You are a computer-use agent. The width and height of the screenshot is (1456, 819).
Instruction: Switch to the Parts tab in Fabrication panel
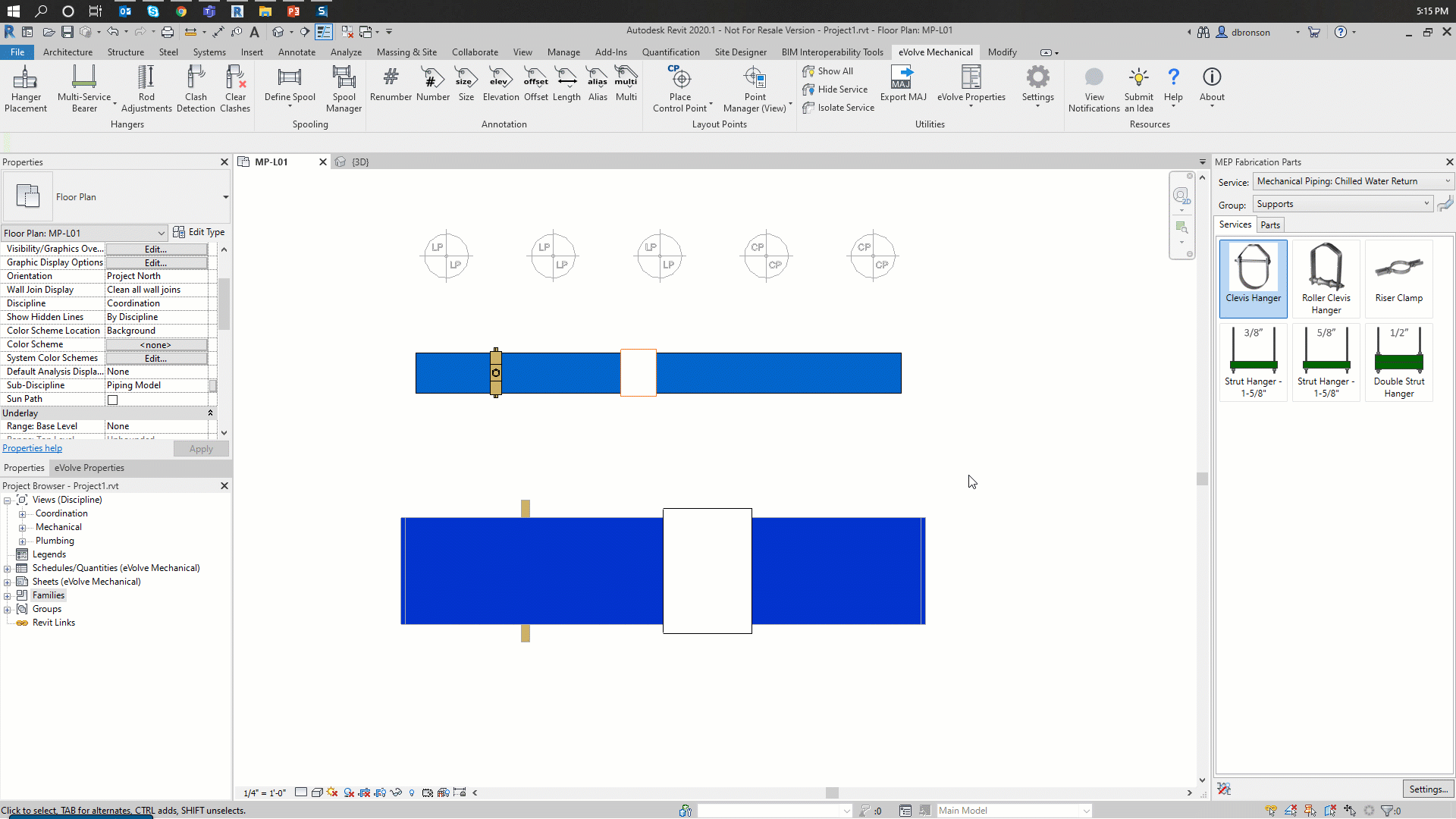tap(1270, 225)
